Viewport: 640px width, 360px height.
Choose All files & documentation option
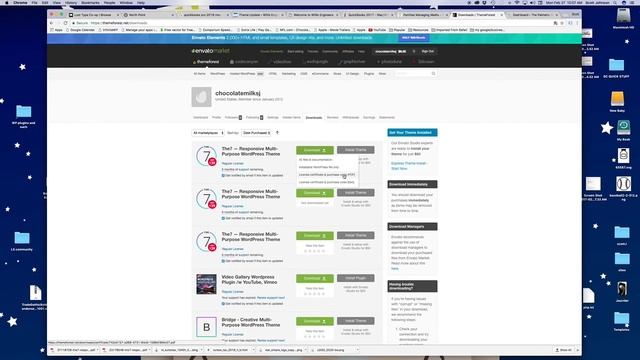pos(316,160)
